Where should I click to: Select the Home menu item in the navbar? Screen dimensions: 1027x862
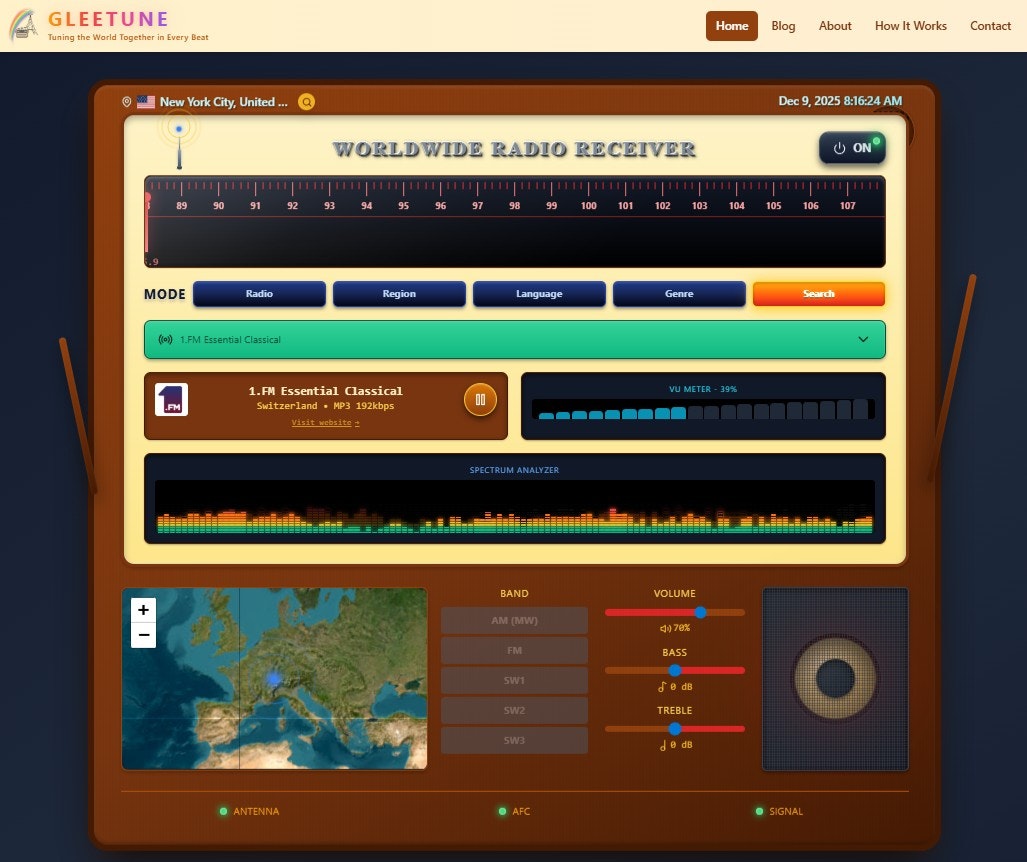731,26
